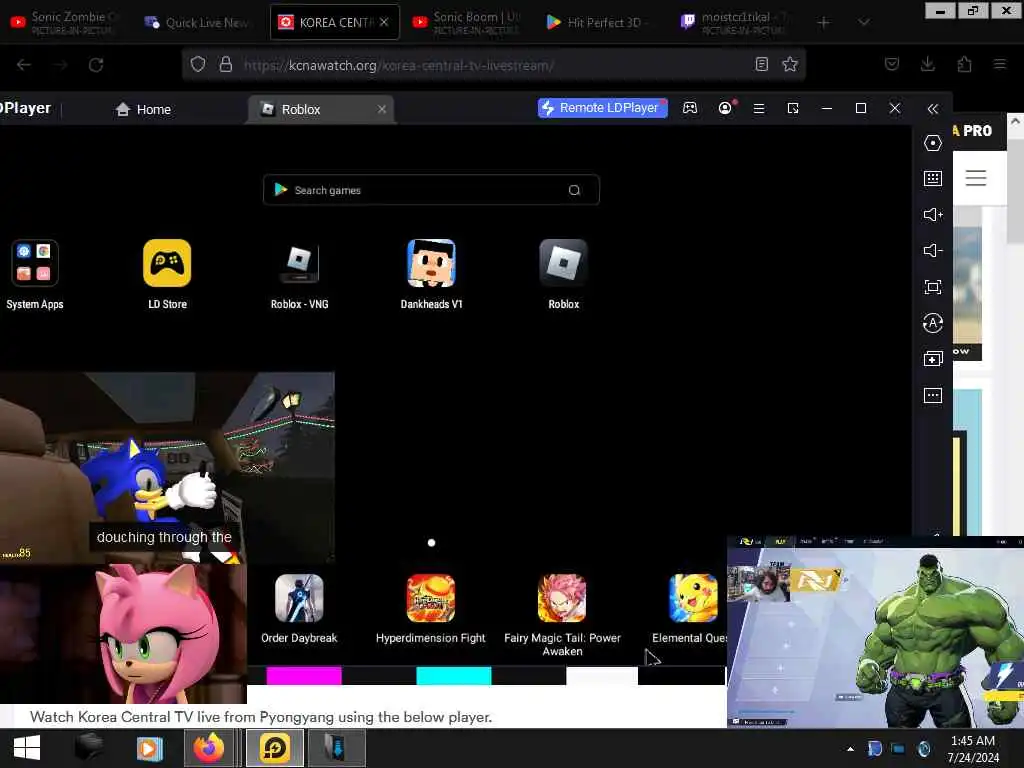The image size is (1024, 768).
Task: Close the Roblox tab in LDPlayer
Action: pyautogui.click(x=382, y=110)
